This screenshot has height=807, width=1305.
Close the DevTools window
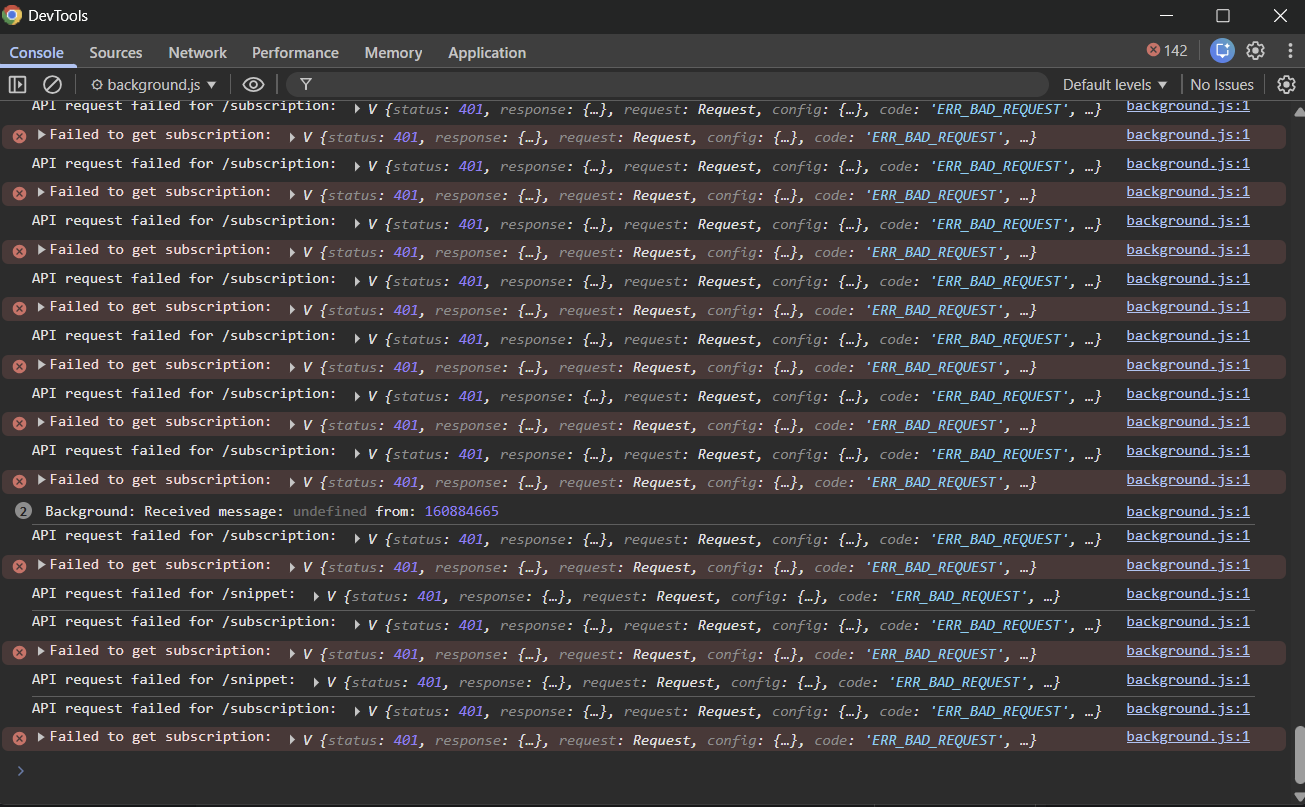pyautogui.click(x=1280, y=15)
